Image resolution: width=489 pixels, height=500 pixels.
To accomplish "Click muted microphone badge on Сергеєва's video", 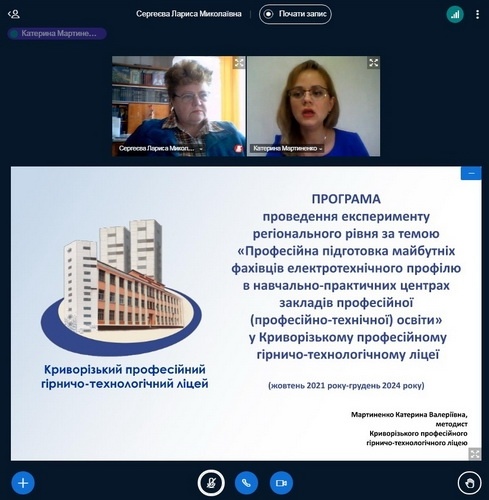I will pos(238,148).
